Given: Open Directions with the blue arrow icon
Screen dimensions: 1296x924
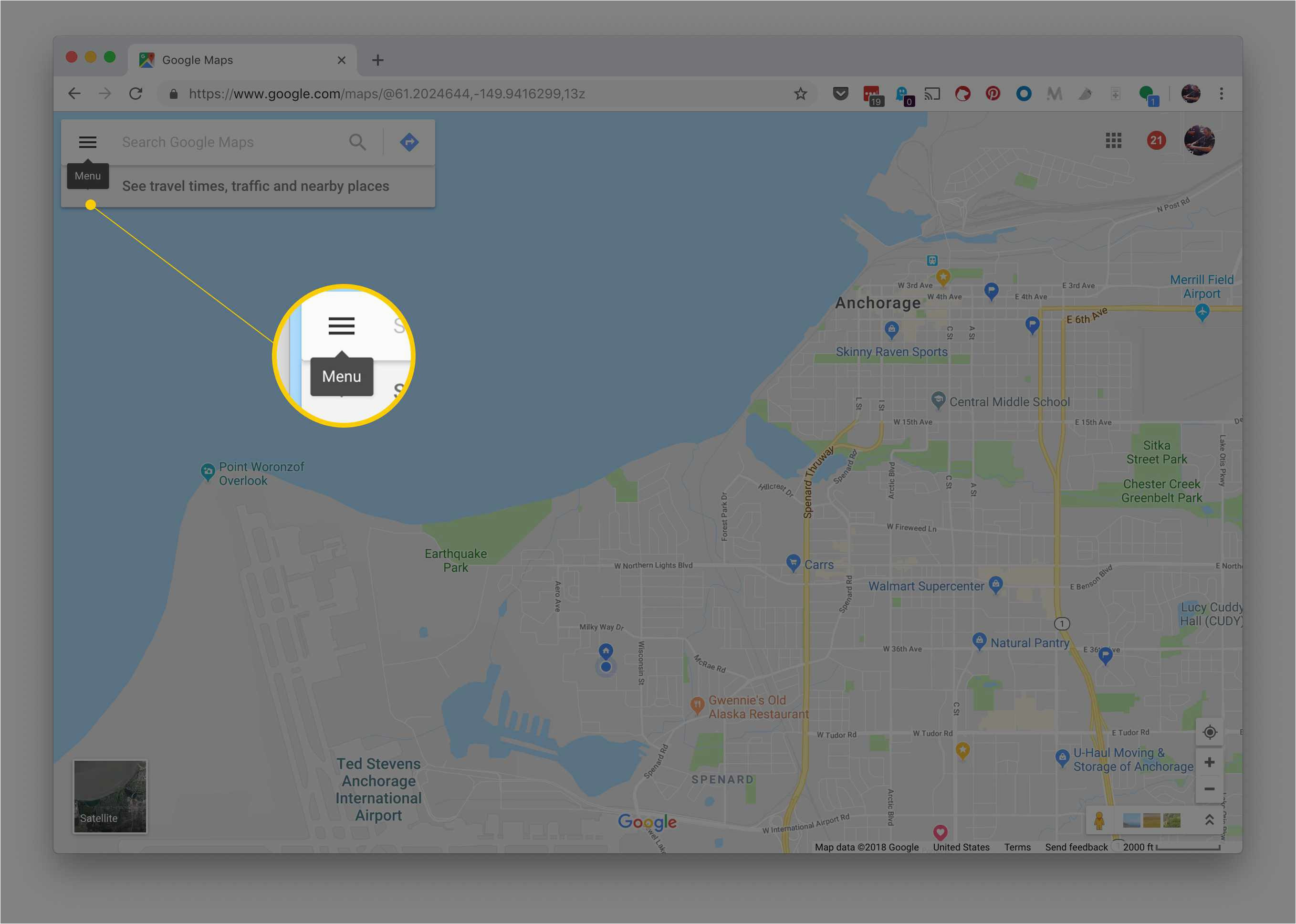Looking at the screenshot, I should [409, 142].
